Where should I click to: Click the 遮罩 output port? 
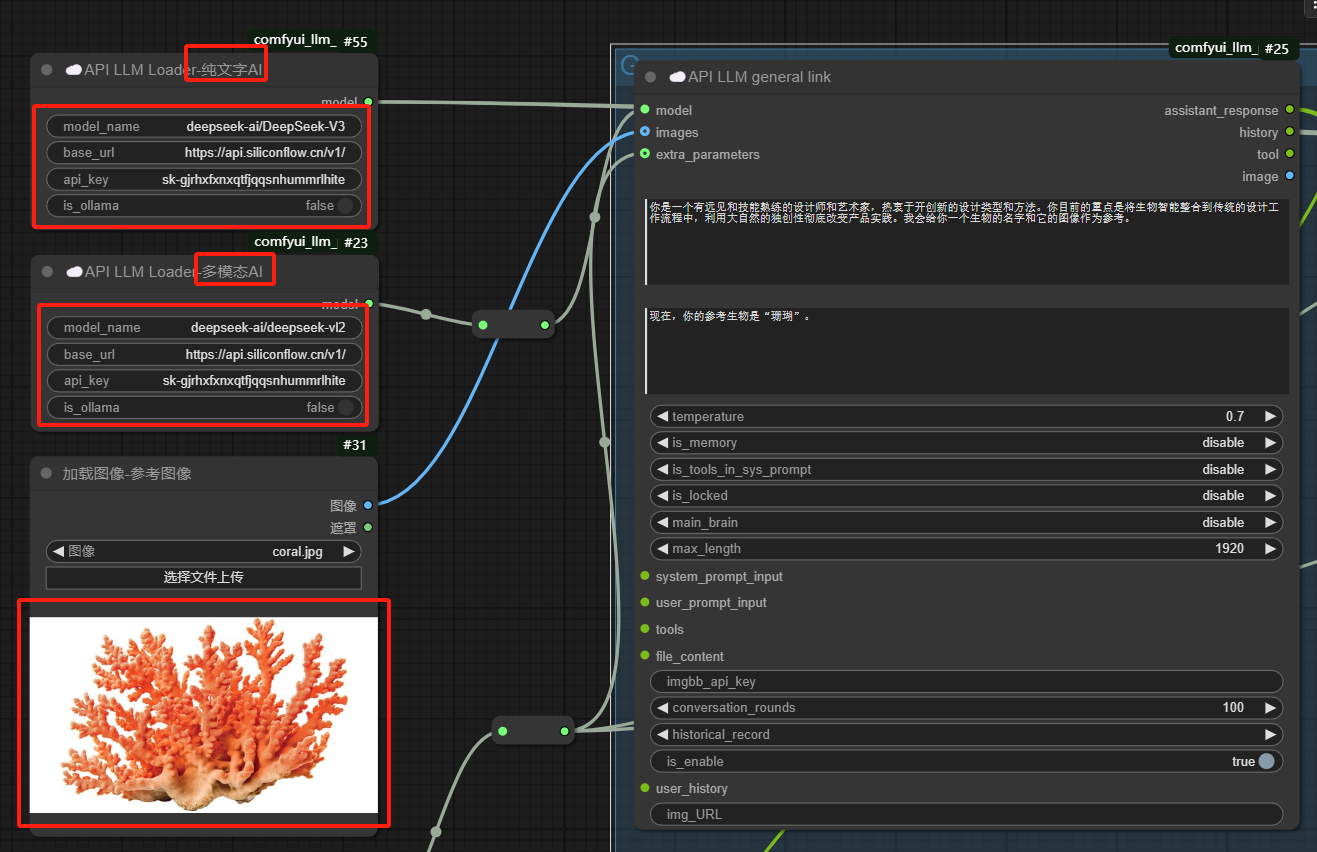368,527
